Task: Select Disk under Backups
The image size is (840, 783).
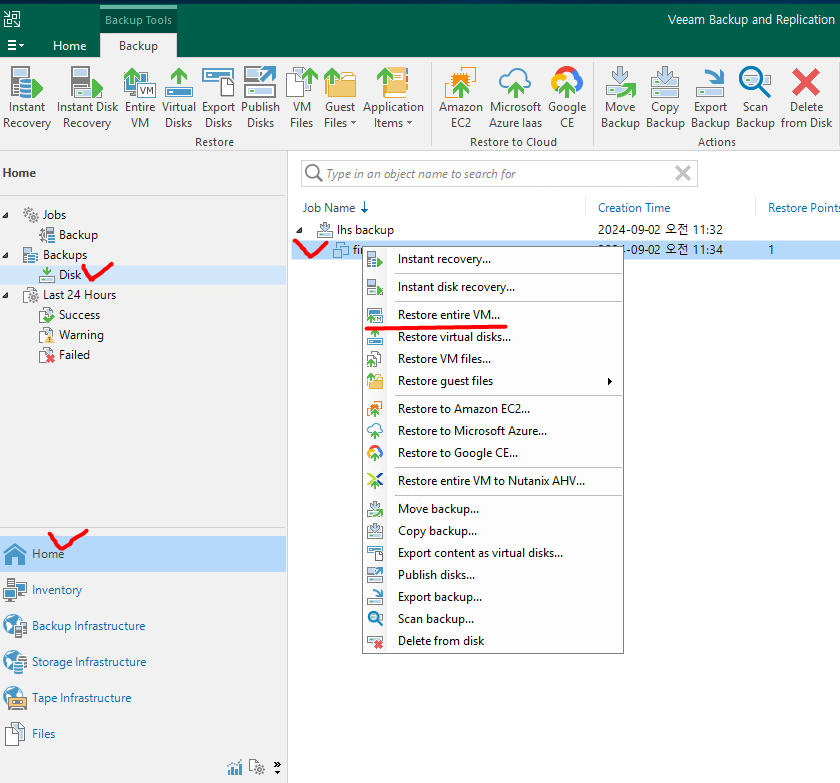Action: point(70,275)
